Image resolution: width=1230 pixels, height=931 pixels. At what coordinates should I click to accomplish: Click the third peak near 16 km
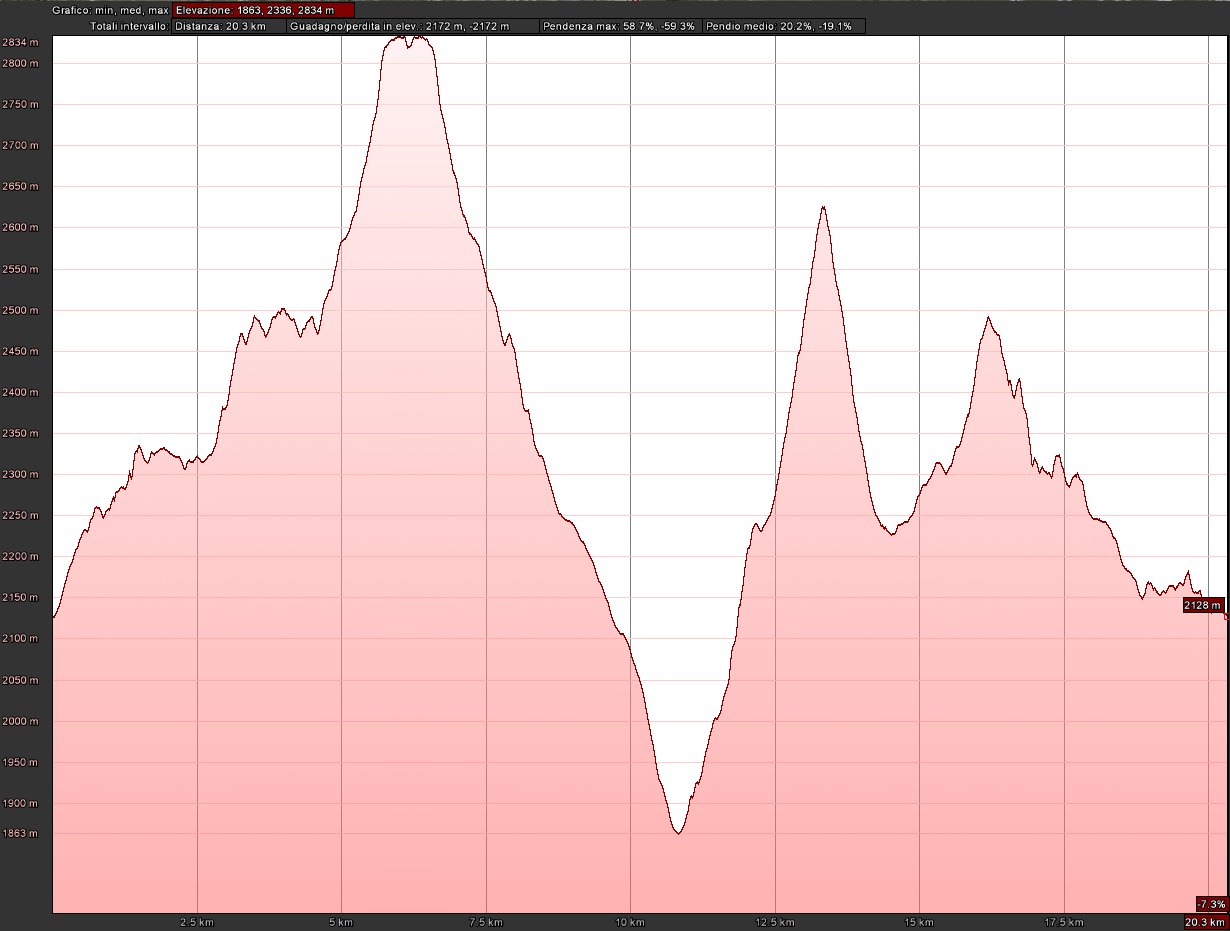[988, 319]
